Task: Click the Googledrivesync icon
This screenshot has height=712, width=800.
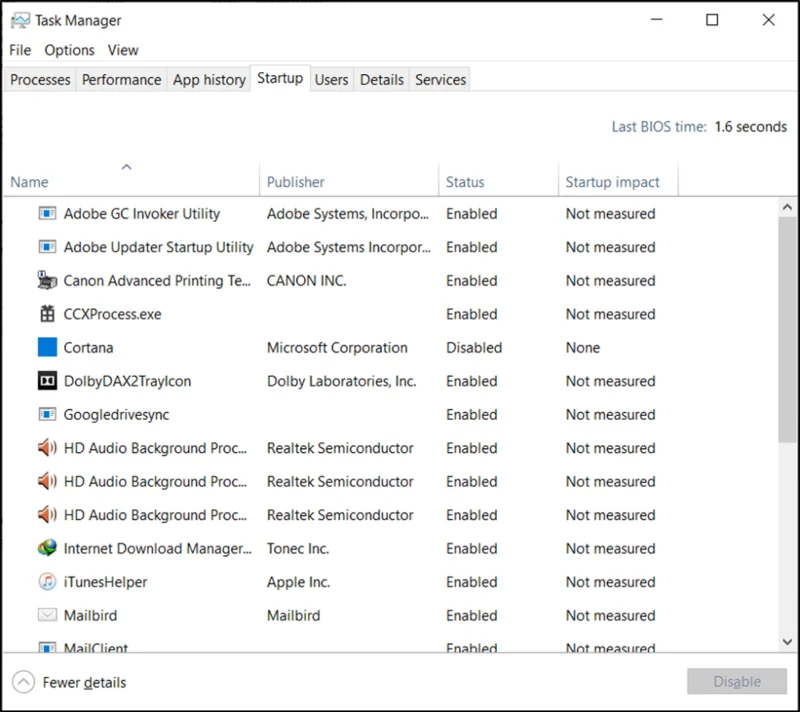Action: coord(47,414)
